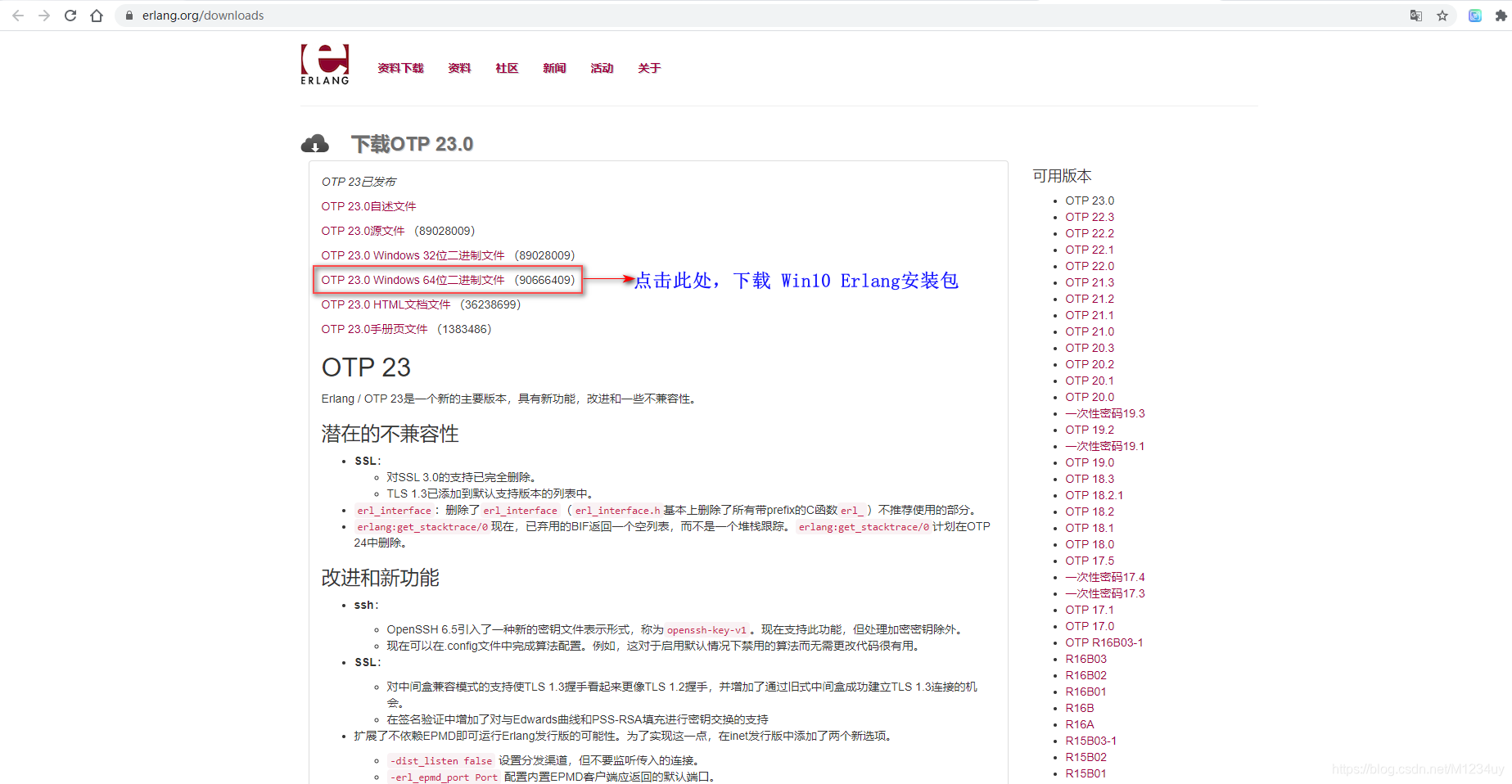
Task: Select version OTP 20.2
Action: (x=1090, y=364)
